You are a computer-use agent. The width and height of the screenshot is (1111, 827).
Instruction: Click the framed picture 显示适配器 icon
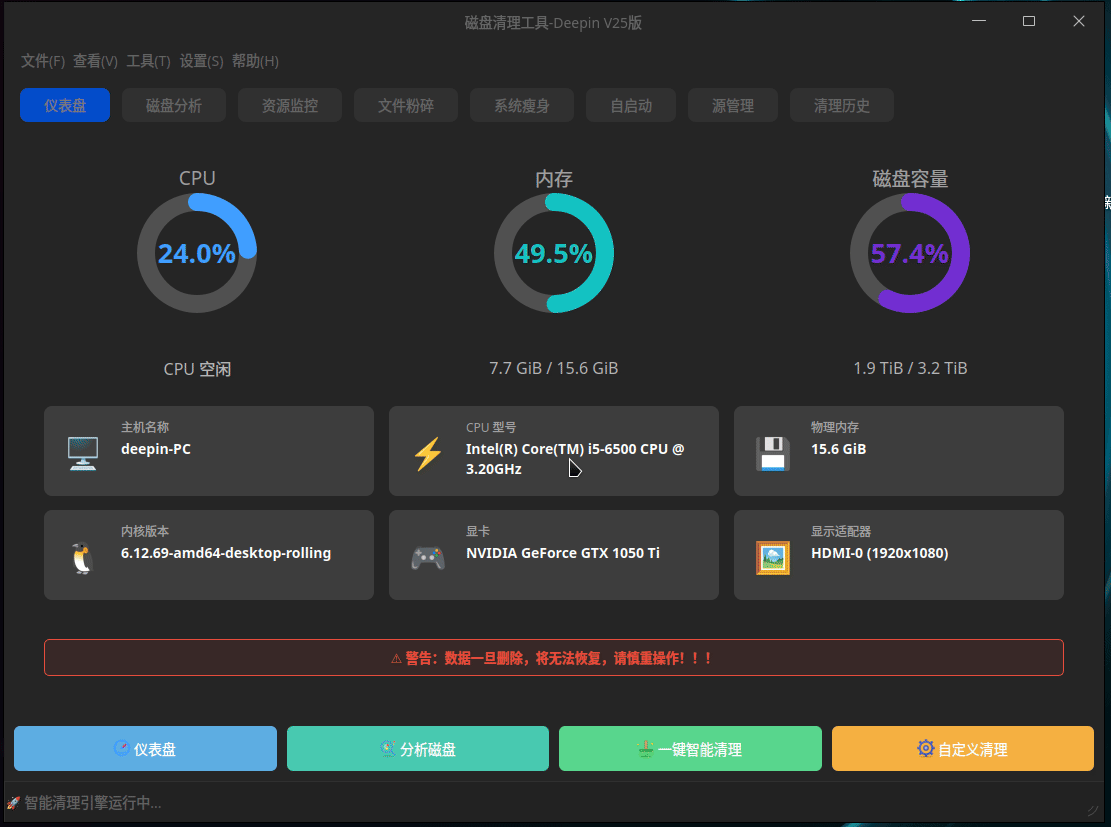point(772,558)
